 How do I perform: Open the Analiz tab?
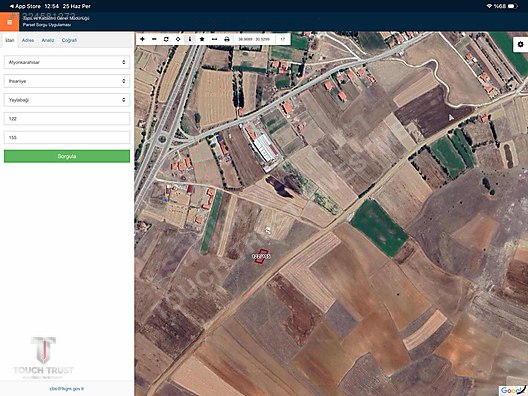48,40
